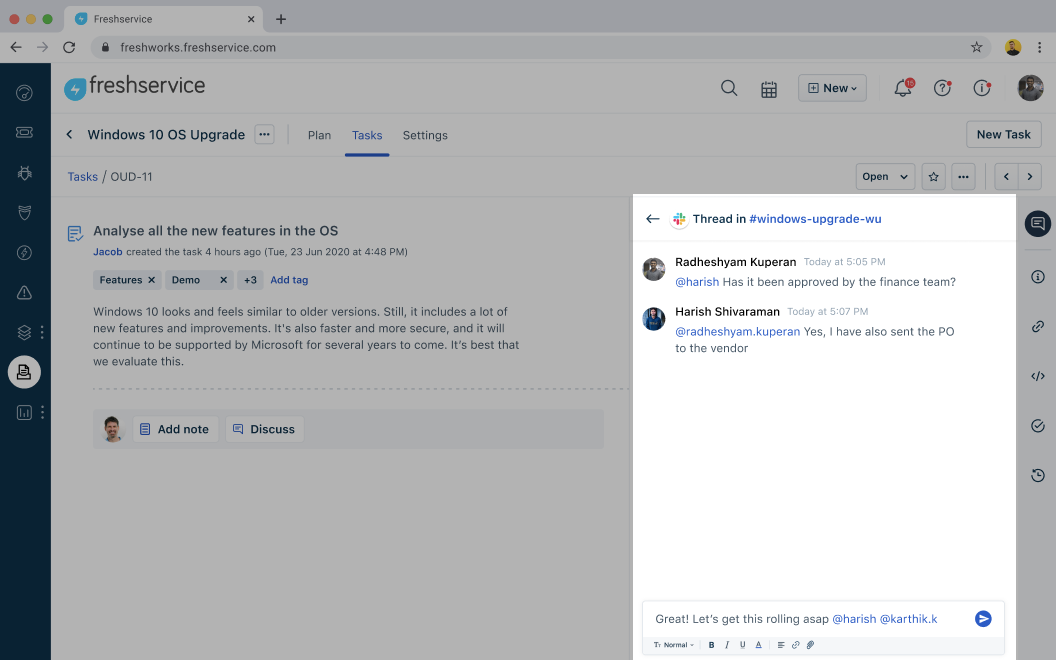Open the shield (changes) icon in sidebar
The width and height of the screenshot is (1056, 660).
[24, 213]
